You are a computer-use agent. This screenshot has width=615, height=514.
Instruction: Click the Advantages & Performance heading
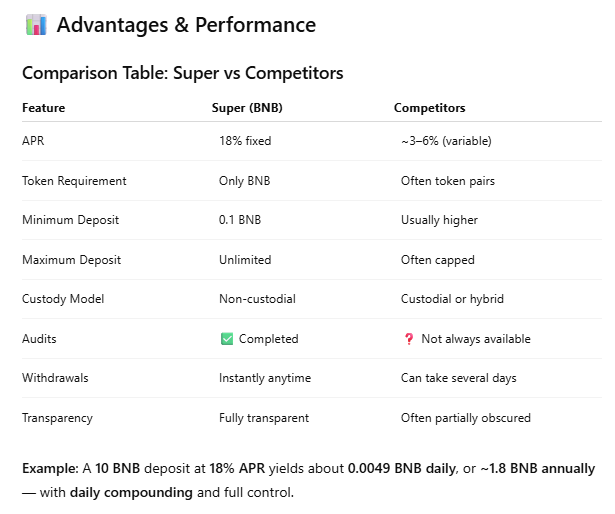pyautogui.click(x=186, y=25)
